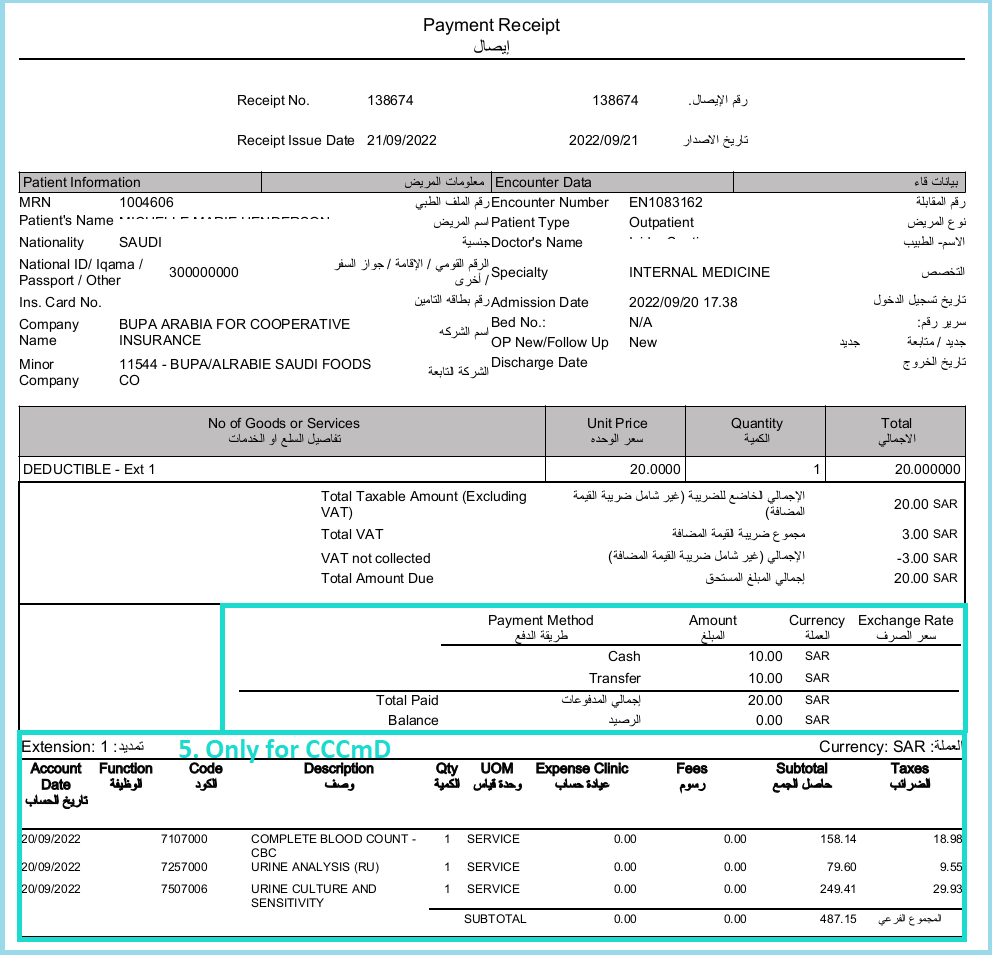Select the DEDUCTIBLE - Ext 1 row
Screen dimensions: 992x955
(492, 469)
